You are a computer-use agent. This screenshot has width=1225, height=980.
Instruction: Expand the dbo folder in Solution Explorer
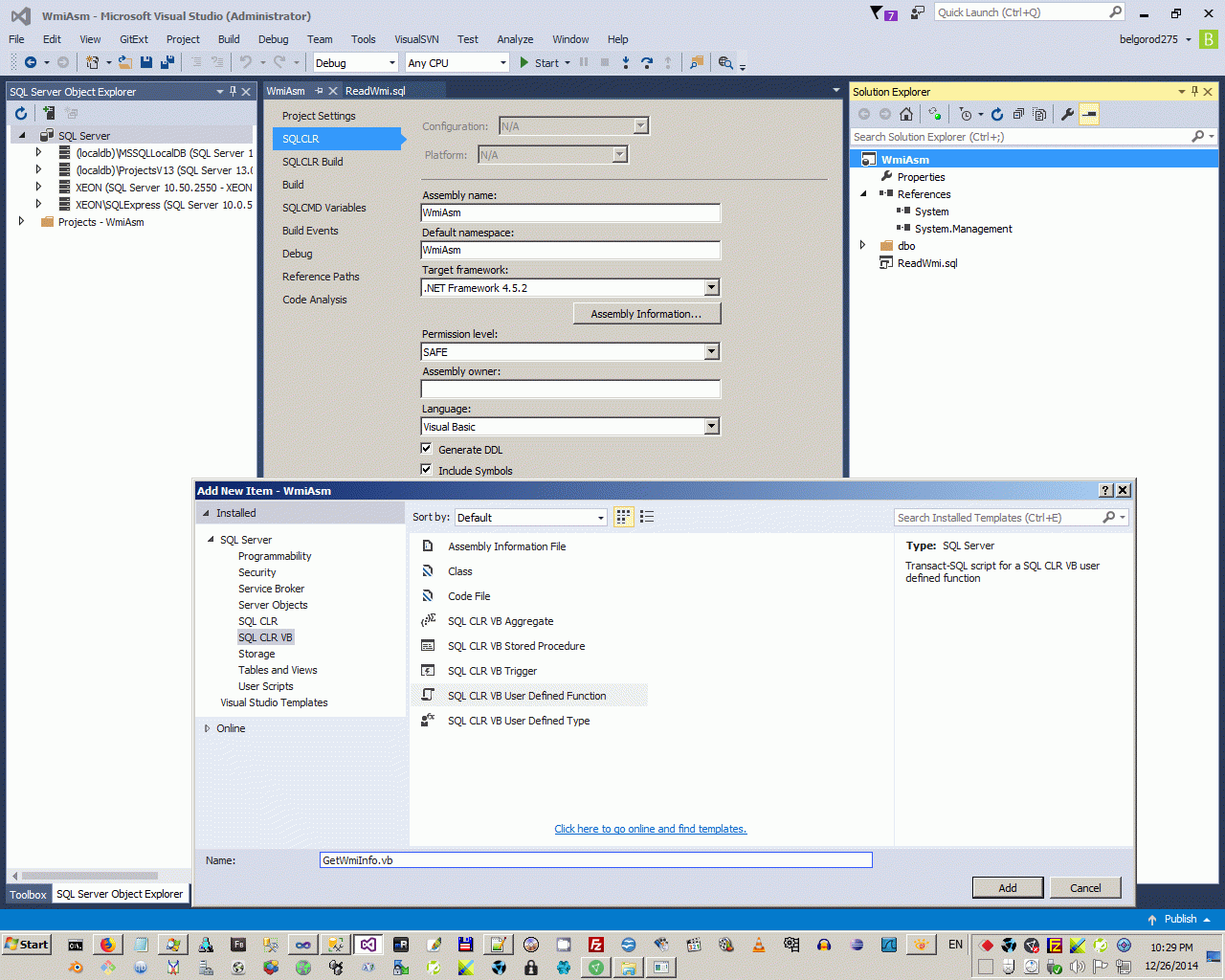[863, 245]
